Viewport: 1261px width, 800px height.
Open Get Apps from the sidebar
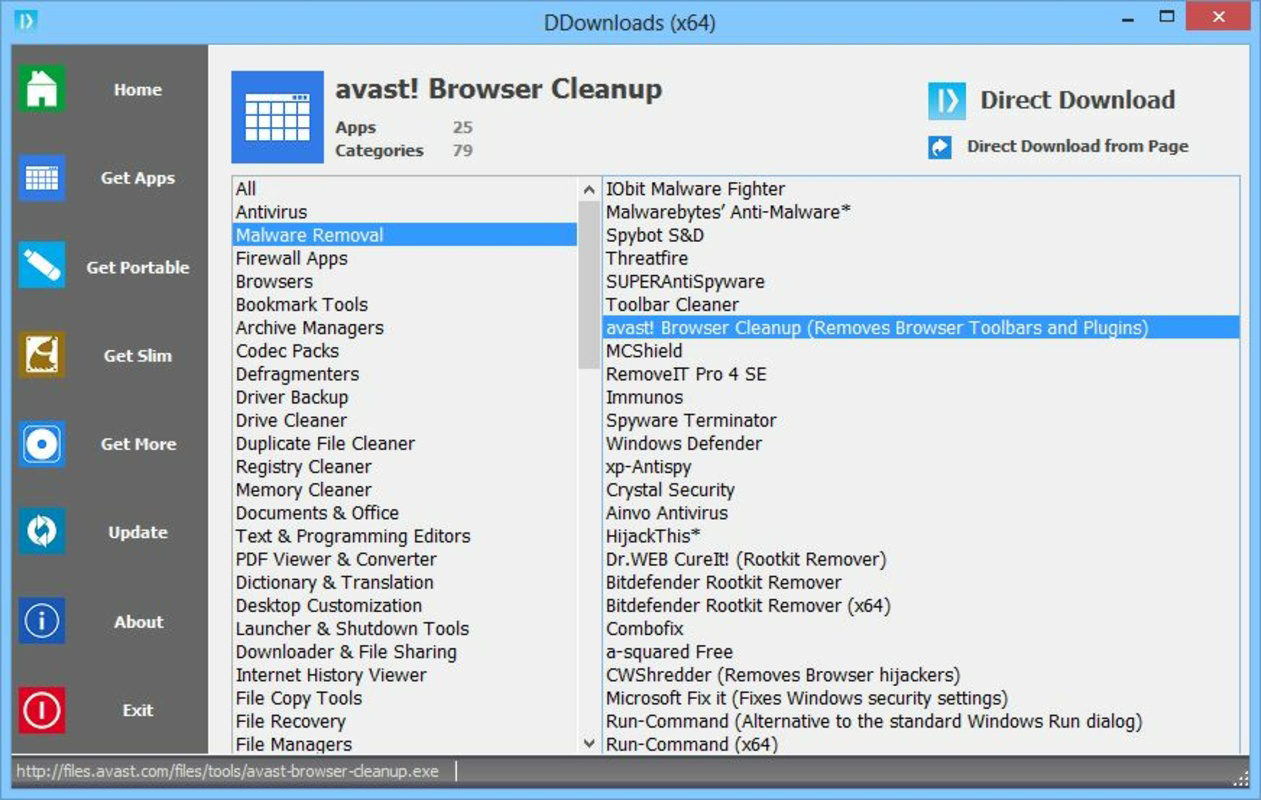(x=41, y=177)
